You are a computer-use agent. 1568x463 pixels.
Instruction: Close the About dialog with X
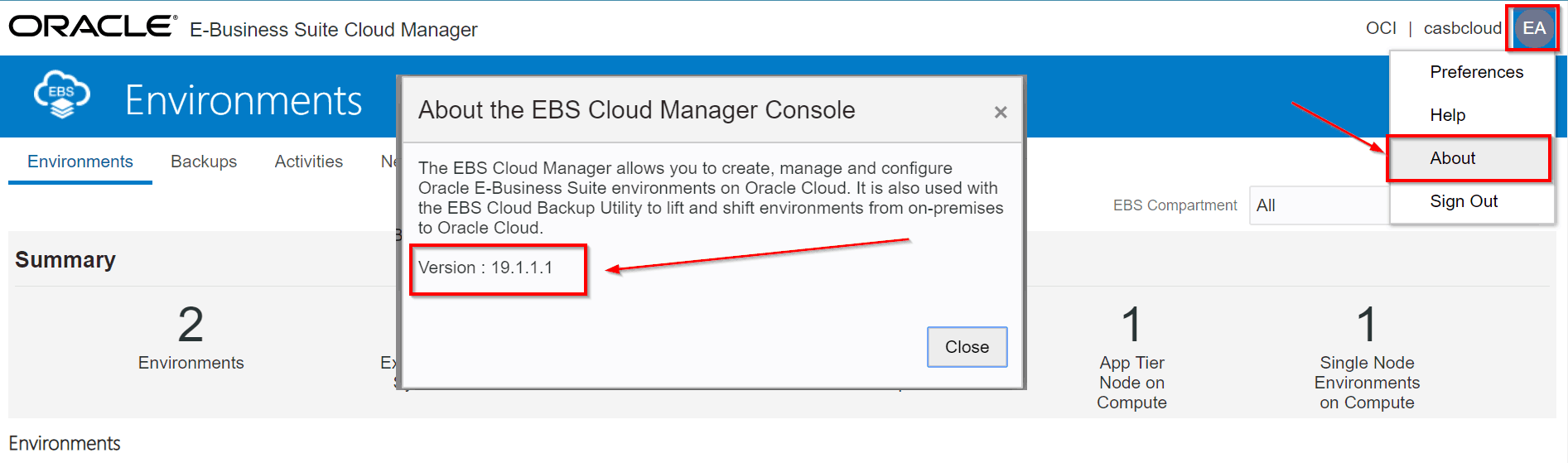click(1001, 112)
